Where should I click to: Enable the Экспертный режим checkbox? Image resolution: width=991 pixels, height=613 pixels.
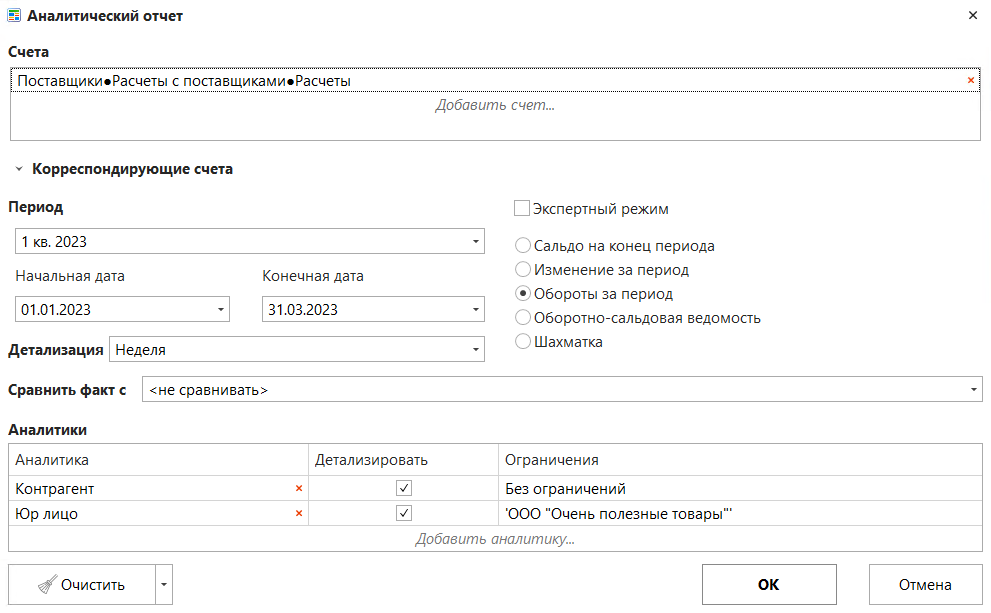[x=521, y=209]
